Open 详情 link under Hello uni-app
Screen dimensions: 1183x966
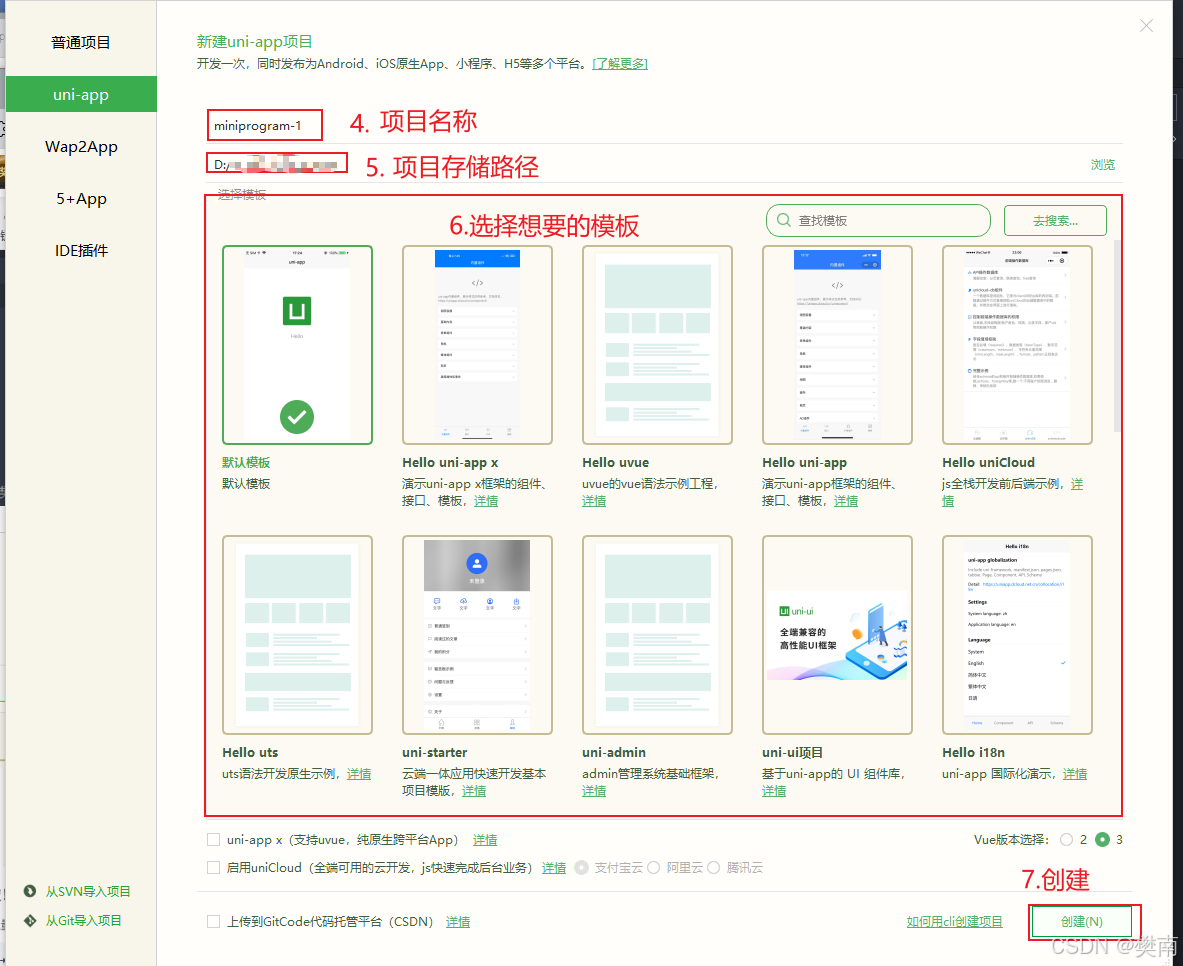[846, 501]
